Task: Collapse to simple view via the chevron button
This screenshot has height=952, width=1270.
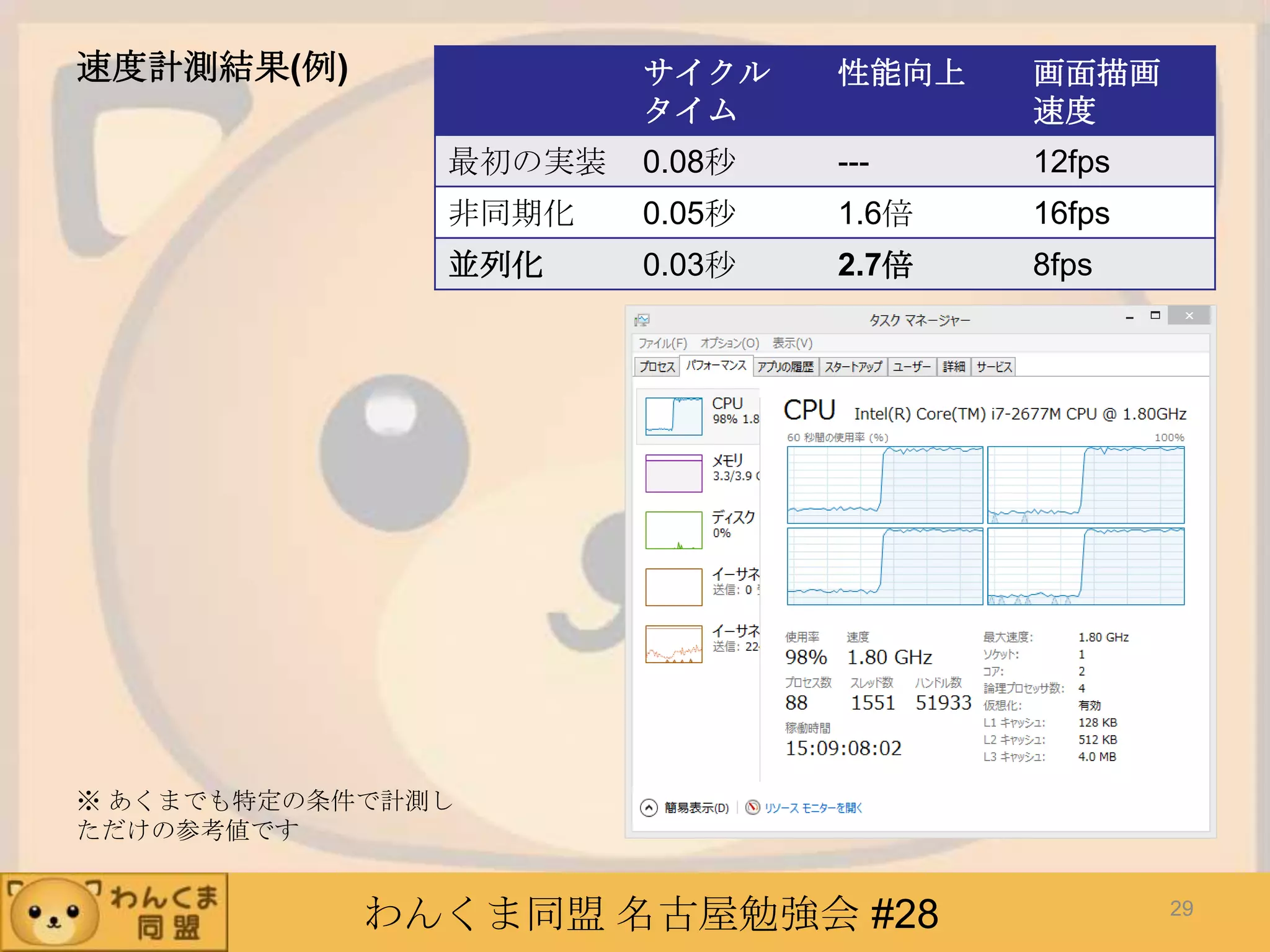Action: [649, 808]
